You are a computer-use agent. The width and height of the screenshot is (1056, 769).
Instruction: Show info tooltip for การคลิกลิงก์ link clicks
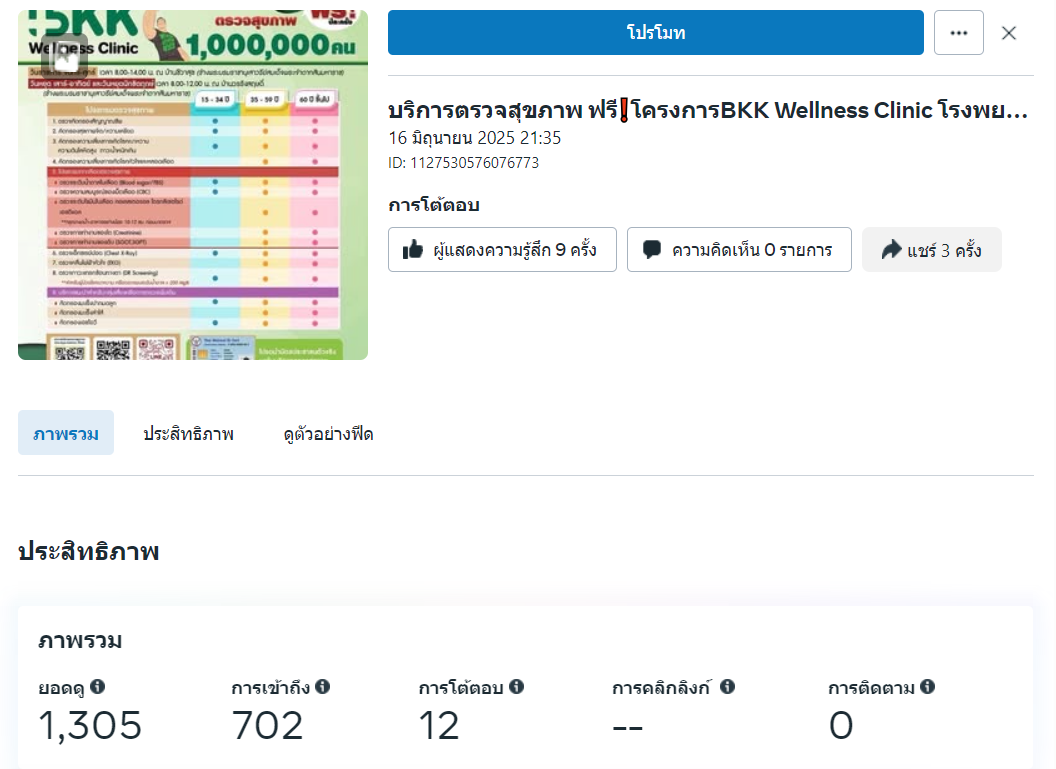pyautogui.click(x=727, y=686)
